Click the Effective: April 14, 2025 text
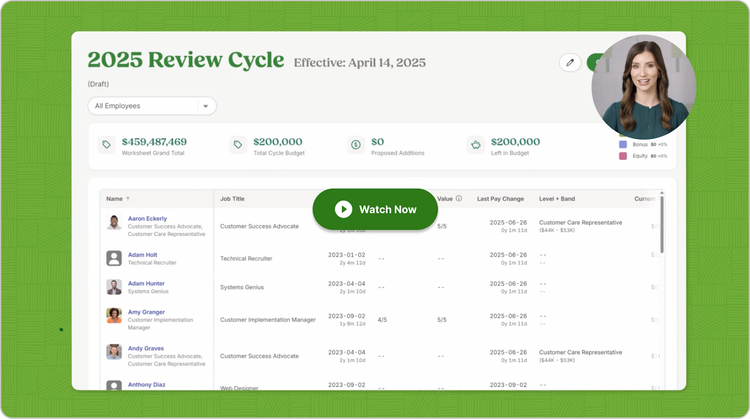This screenshot has height=419, width=750. 360,63
